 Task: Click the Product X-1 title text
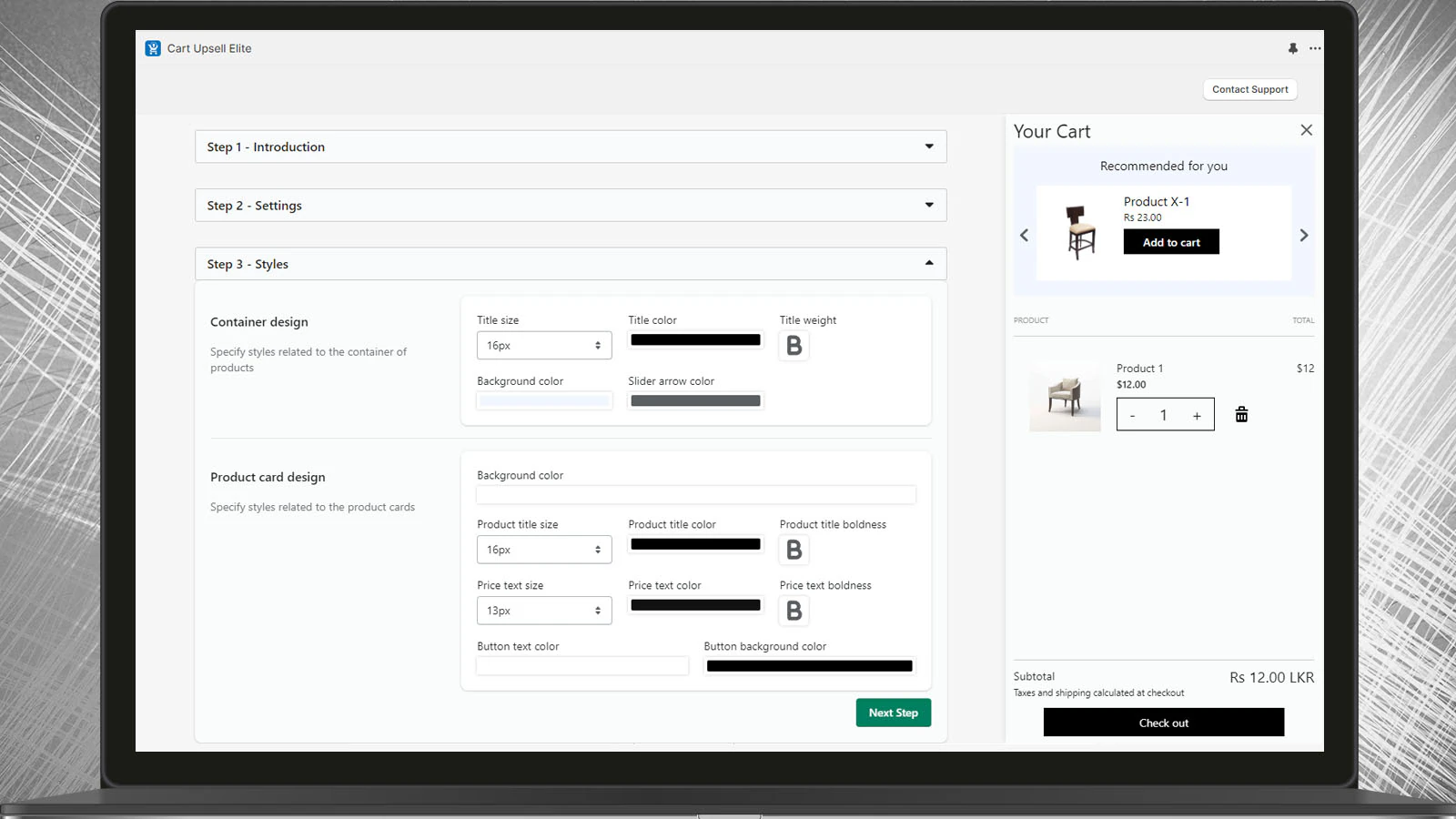click(1157, 202)
